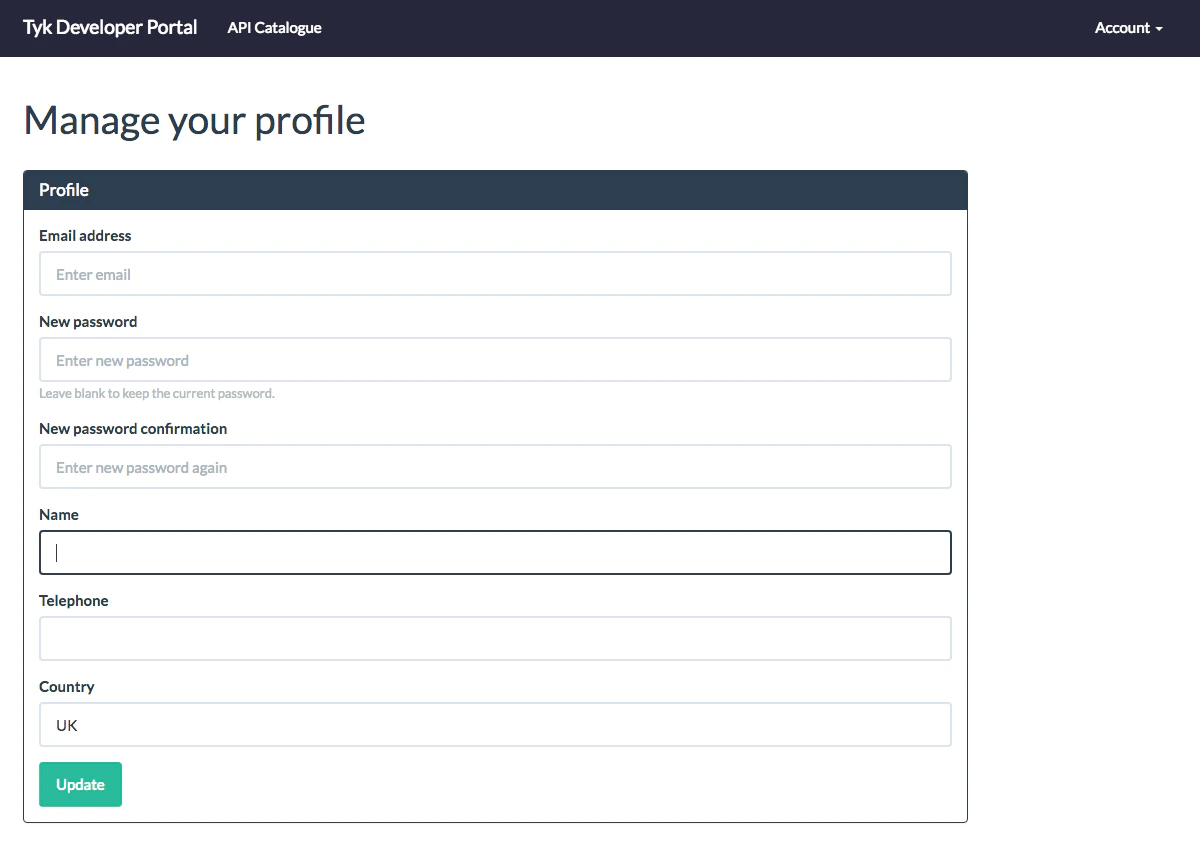Click the leave blank password hint text
The width and height of the screenshot is (1200, 859).
tap(157, 393)
